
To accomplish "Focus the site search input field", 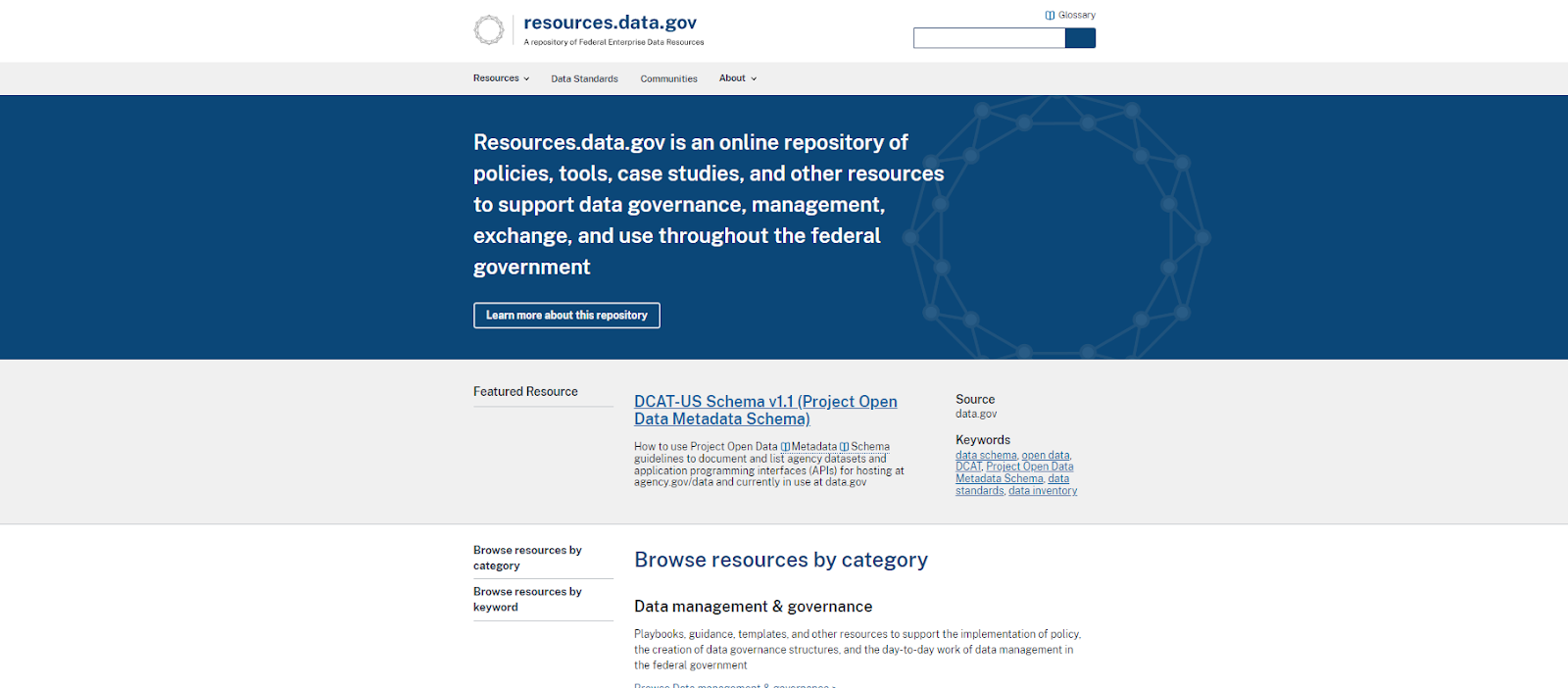I will coord(989,38).
